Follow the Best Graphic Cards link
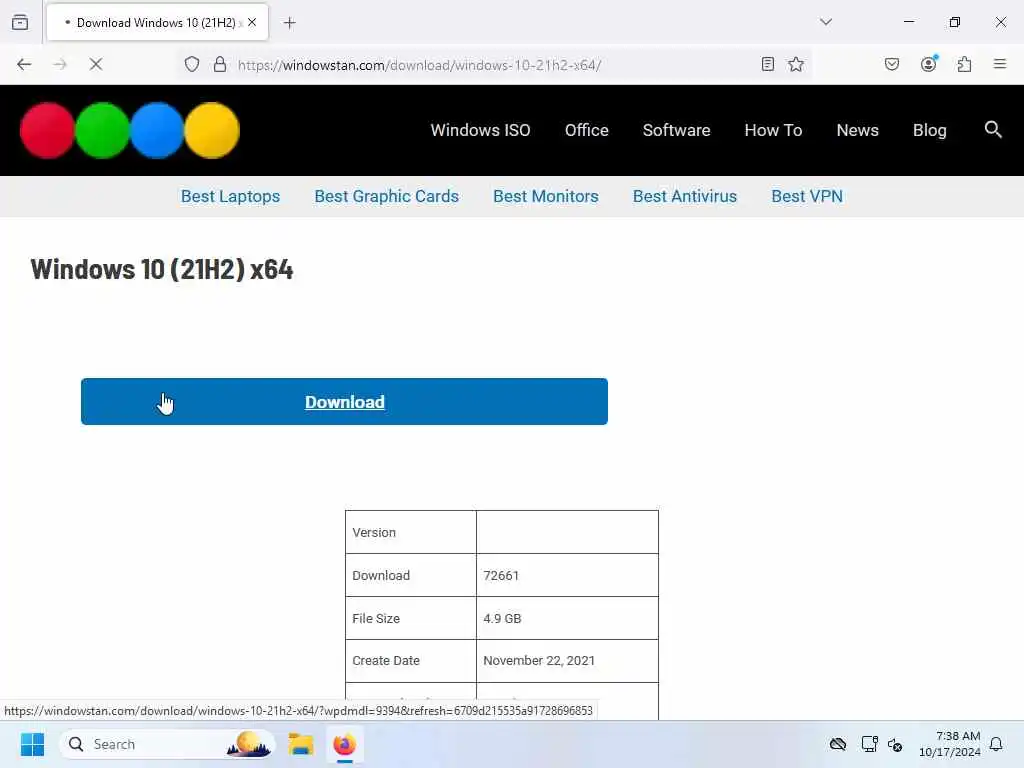This screenshot has height=768, width=1024. (387, 196)
